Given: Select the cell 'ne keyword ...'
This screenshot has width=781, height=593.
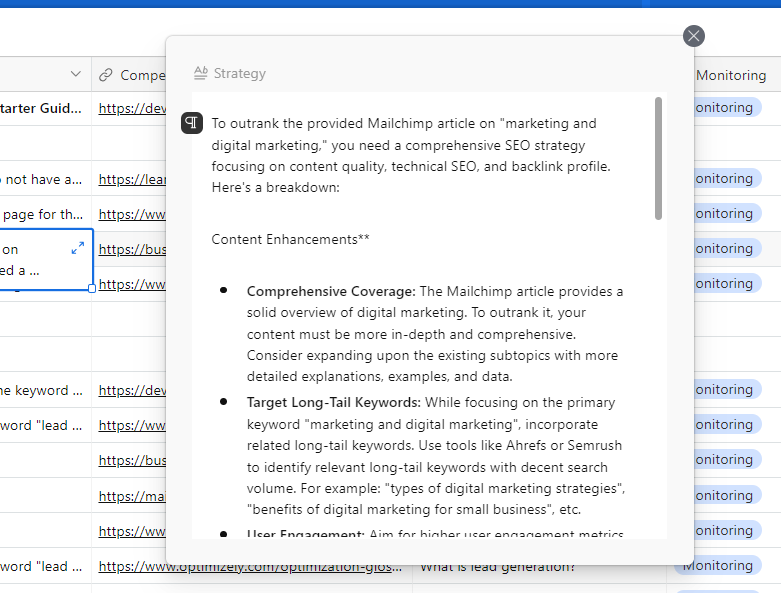Looking at the screenshot, I should click(x=45, y=390).
